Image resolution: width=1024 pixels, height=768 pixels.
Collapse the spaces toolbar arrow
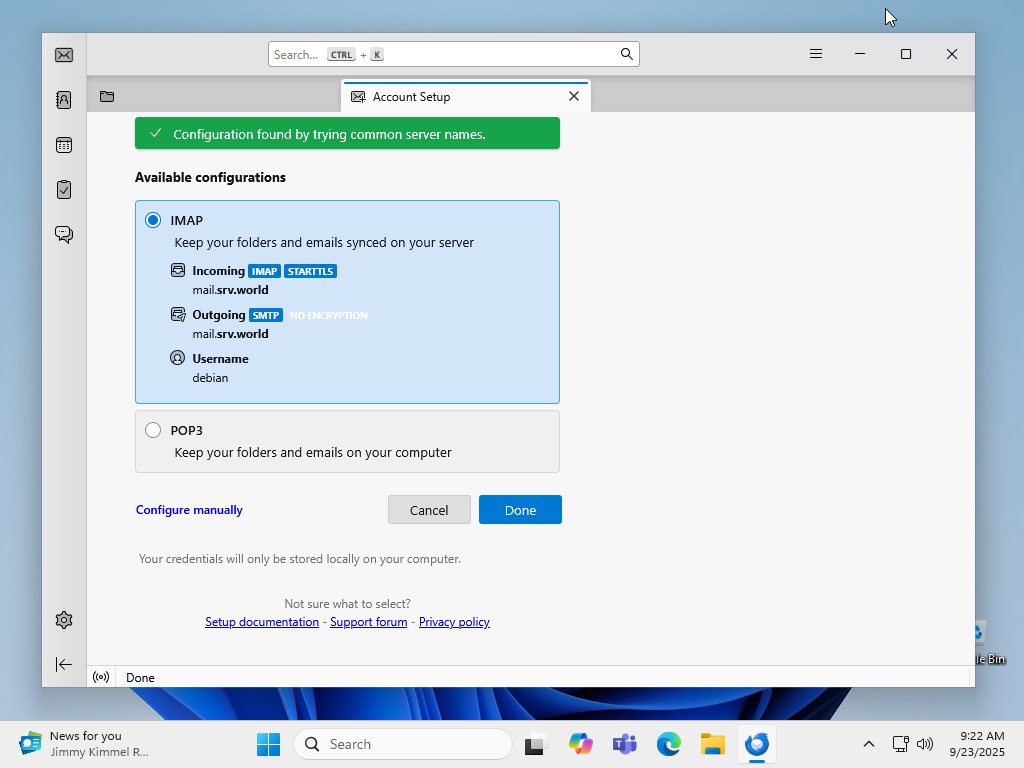[x=64, y=664]
